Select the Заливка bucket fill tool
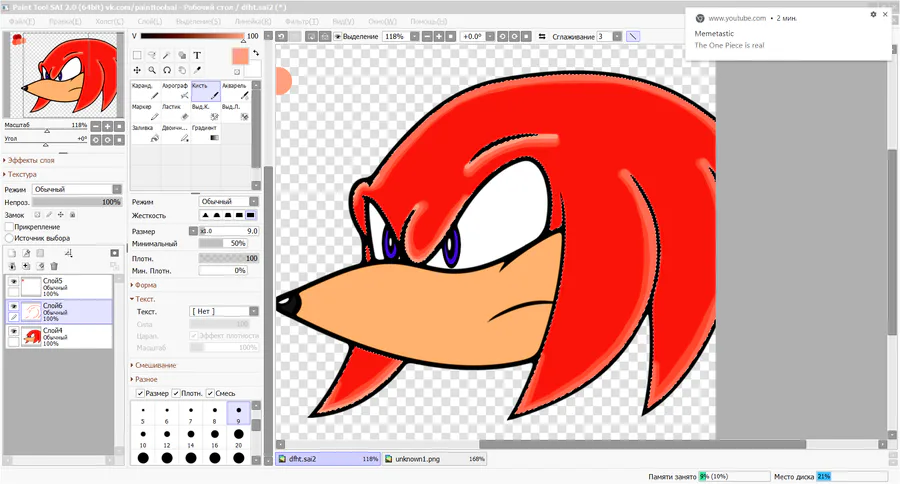 [x=146, y=134]
